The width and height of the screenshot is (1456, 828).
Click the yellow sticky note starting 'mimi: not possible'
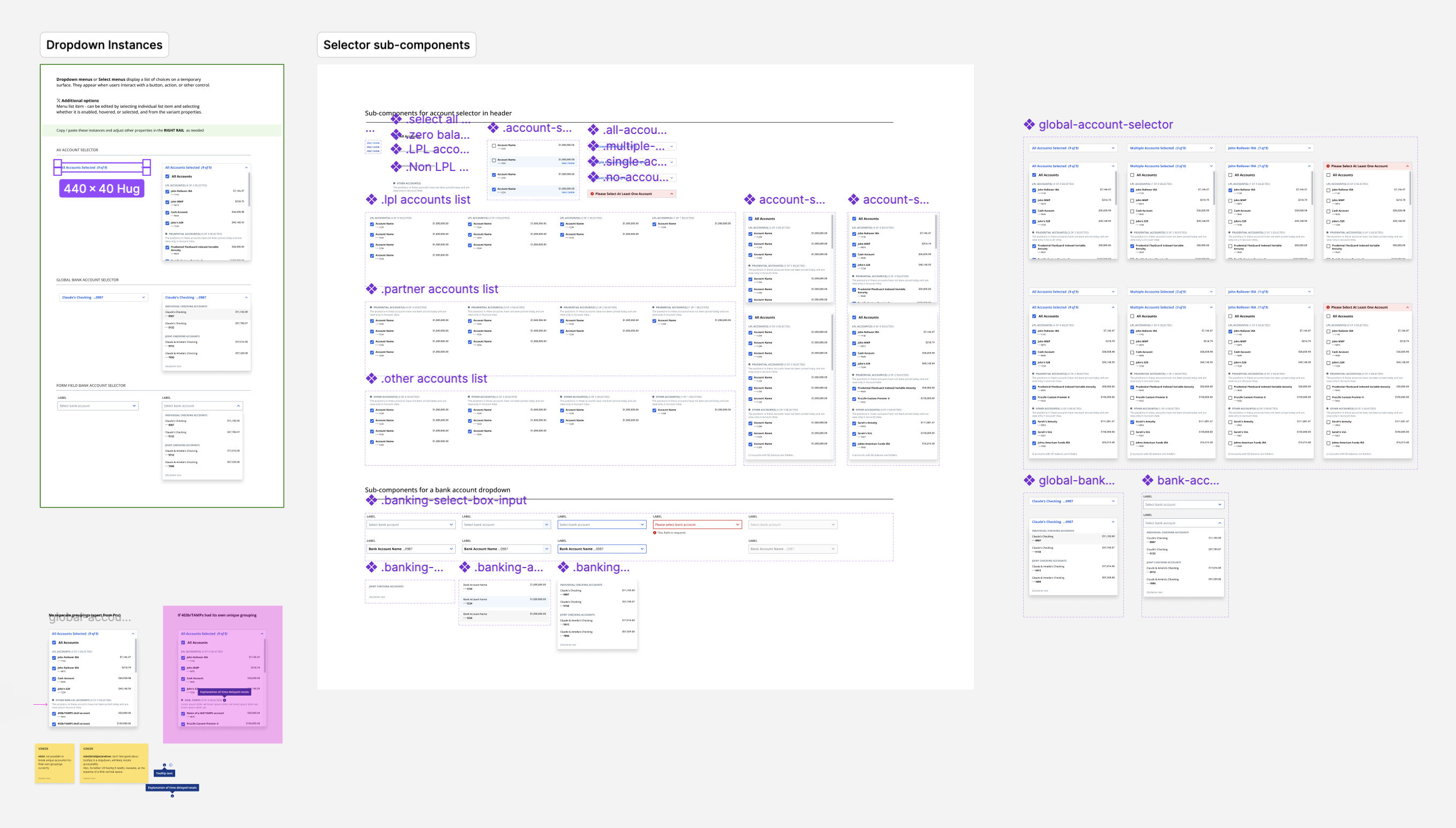55,763
